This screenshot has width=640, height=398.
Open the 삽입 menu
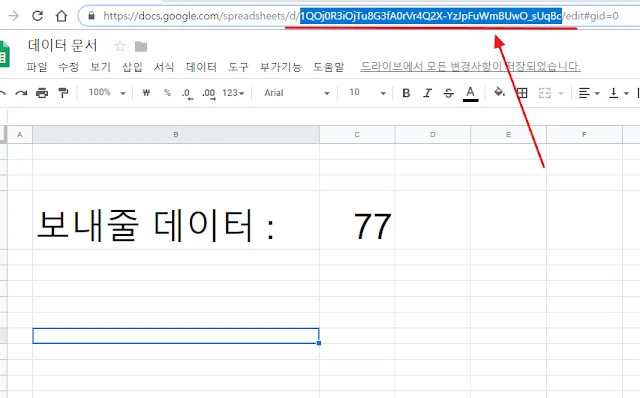[x=132, y=67]
